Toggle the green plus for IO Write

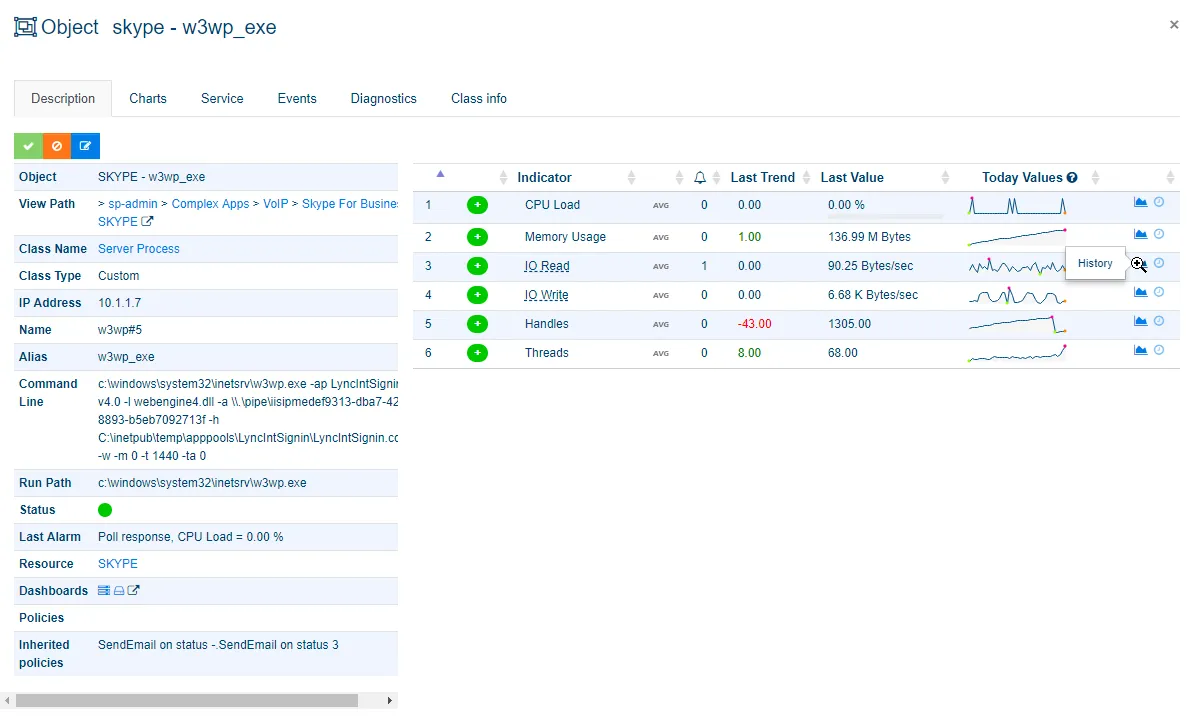tap(477, 295)
